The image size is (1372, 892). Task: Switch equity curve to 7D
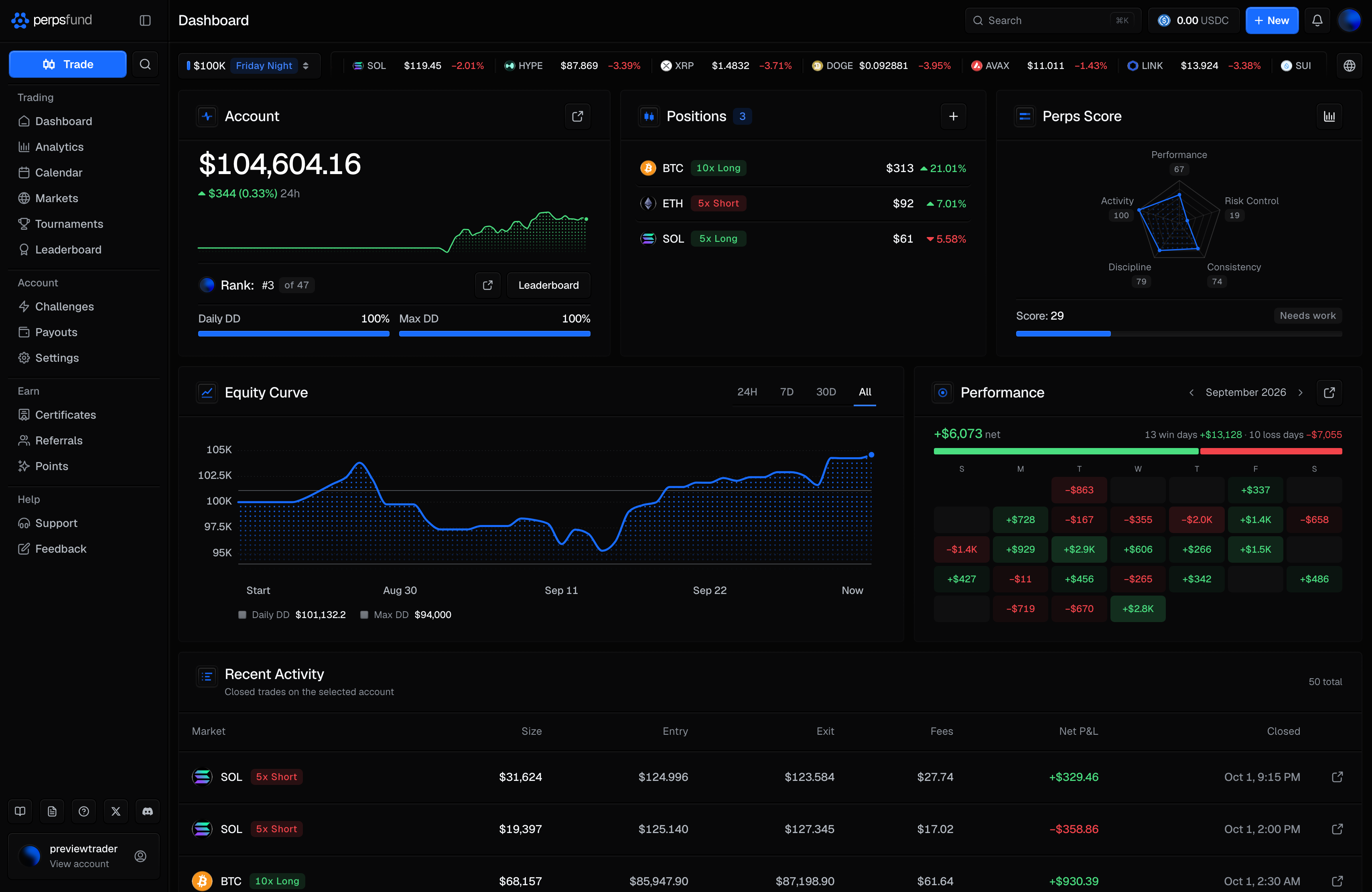[787, 392]
